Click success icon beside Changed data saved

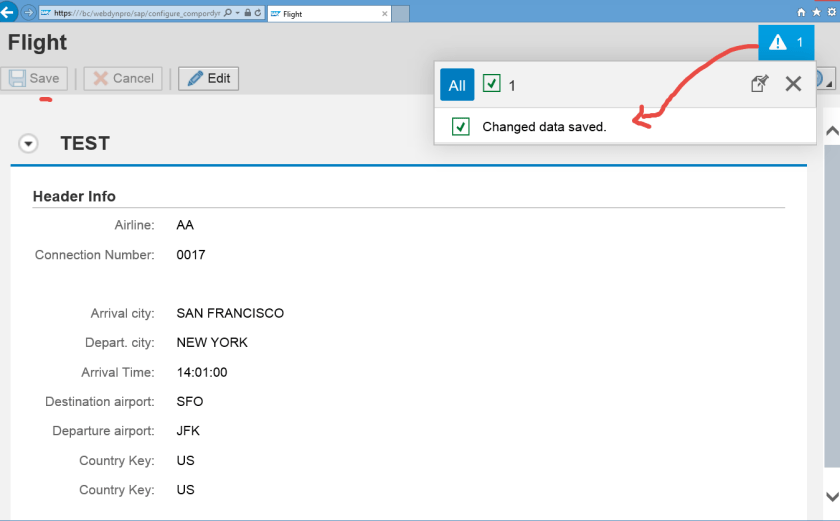point(461,126)
